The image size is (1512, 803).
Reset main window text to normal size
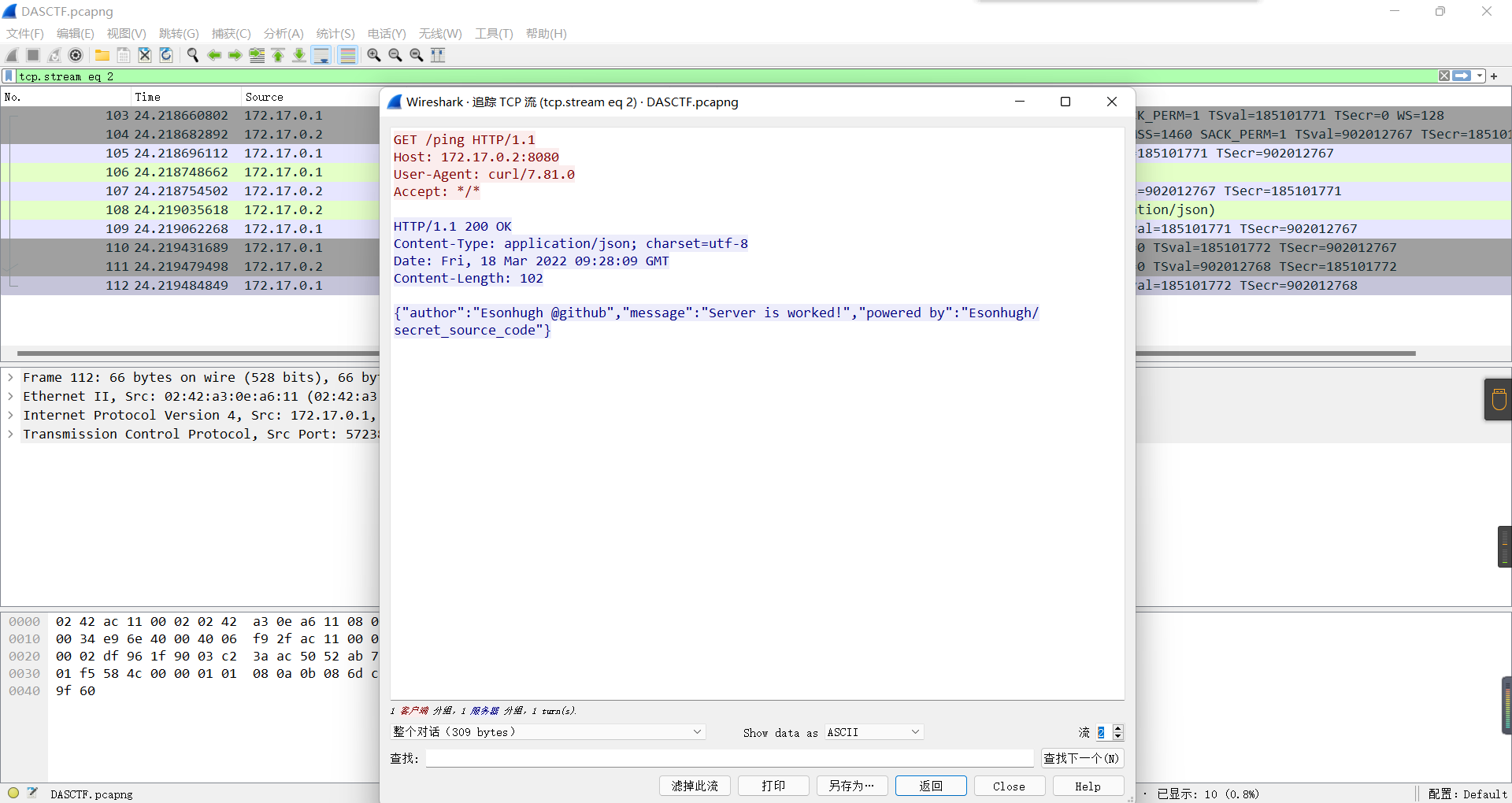417,55
